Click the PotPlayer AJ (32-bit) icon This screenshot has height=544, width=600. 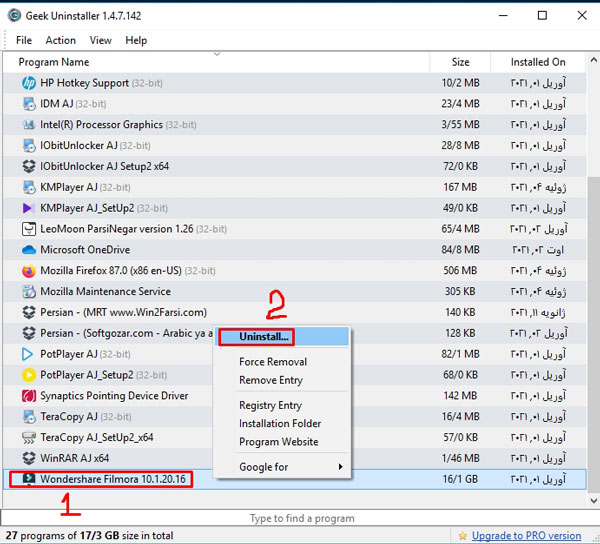coord(28,354)
